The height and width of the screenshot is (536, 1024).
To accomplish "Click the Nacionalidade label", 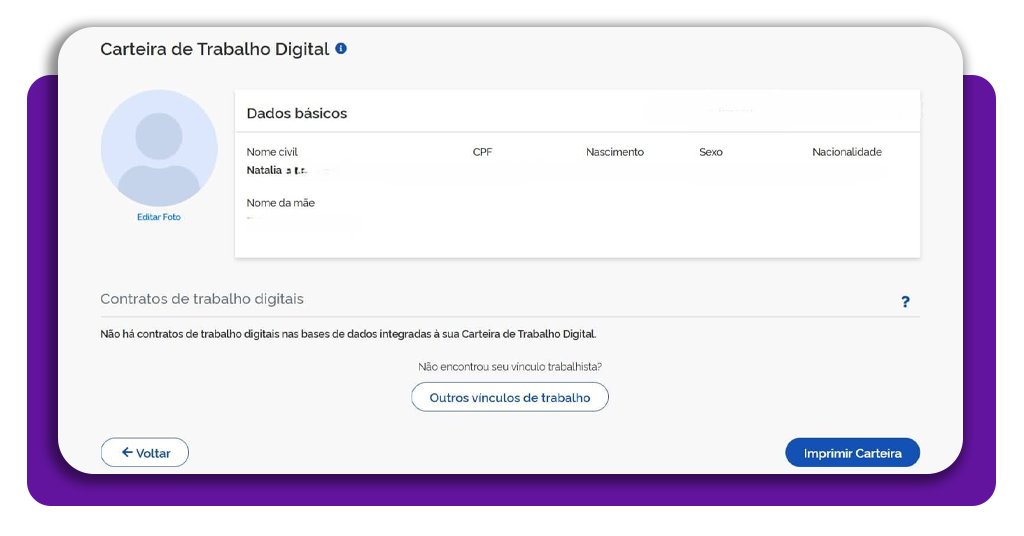I will 847,152.
